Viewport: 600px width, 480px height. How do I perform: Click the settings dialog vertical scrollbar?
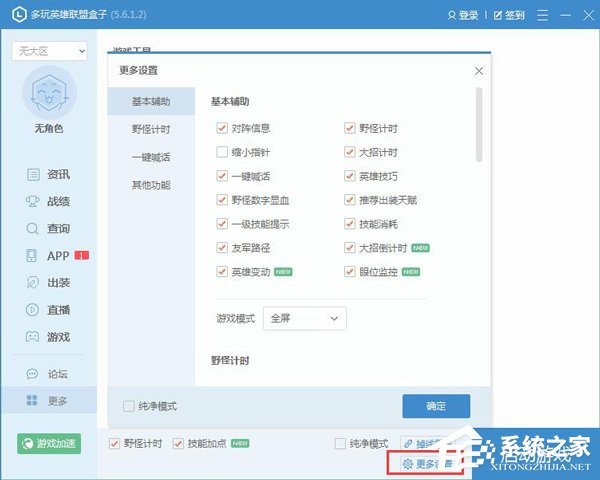(x=478, y=125)
